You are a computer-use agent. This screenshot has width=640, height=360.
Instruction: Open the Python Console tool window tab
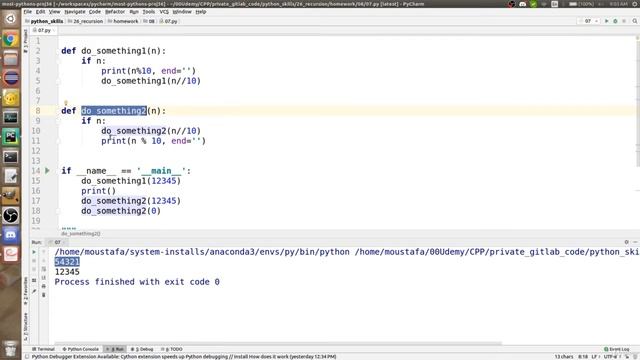pos(80,349)
